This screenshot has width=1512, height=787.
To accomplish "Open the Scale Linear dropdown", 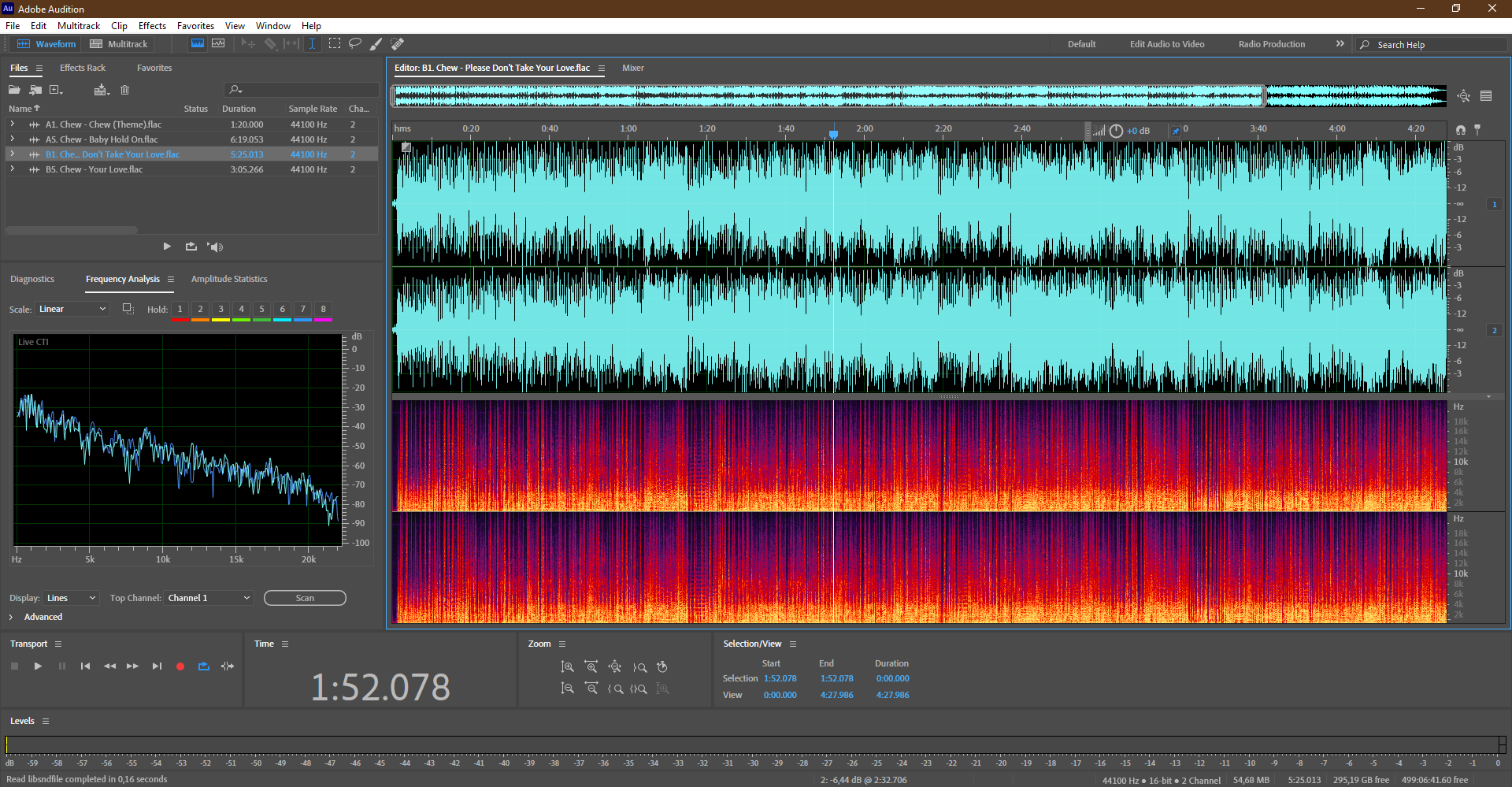I will pos(72,309).
